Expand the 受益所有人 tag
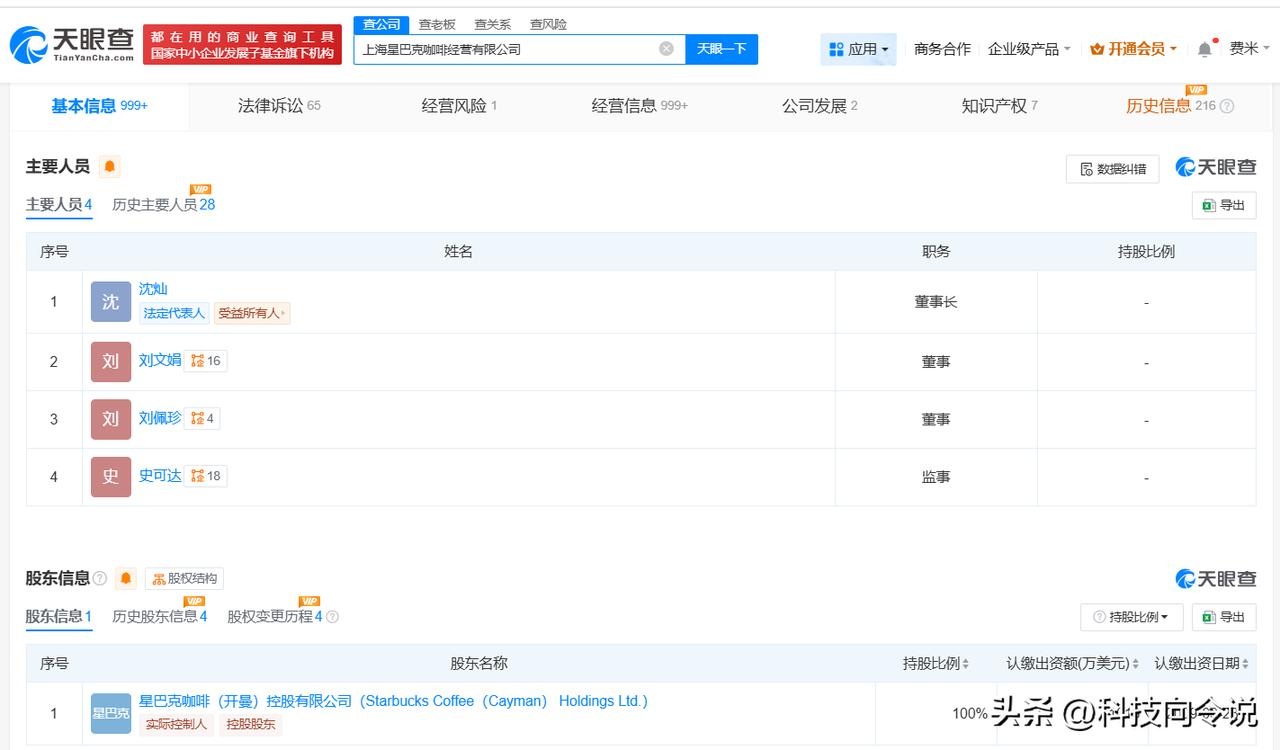Image resolution: width=1280 pixels, height=750 pixels. tap(252, 313)
